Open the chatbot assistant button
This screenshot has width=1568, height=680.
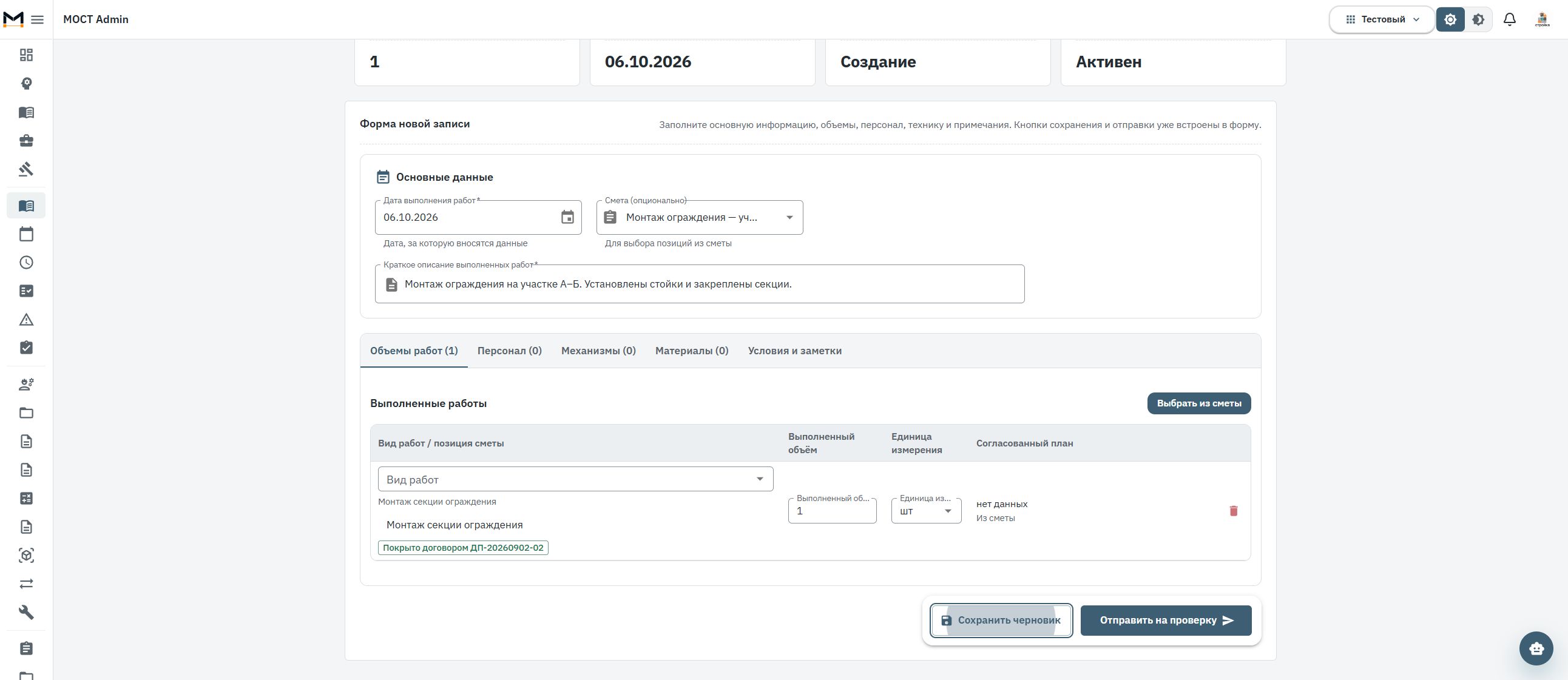(1536, 648)
